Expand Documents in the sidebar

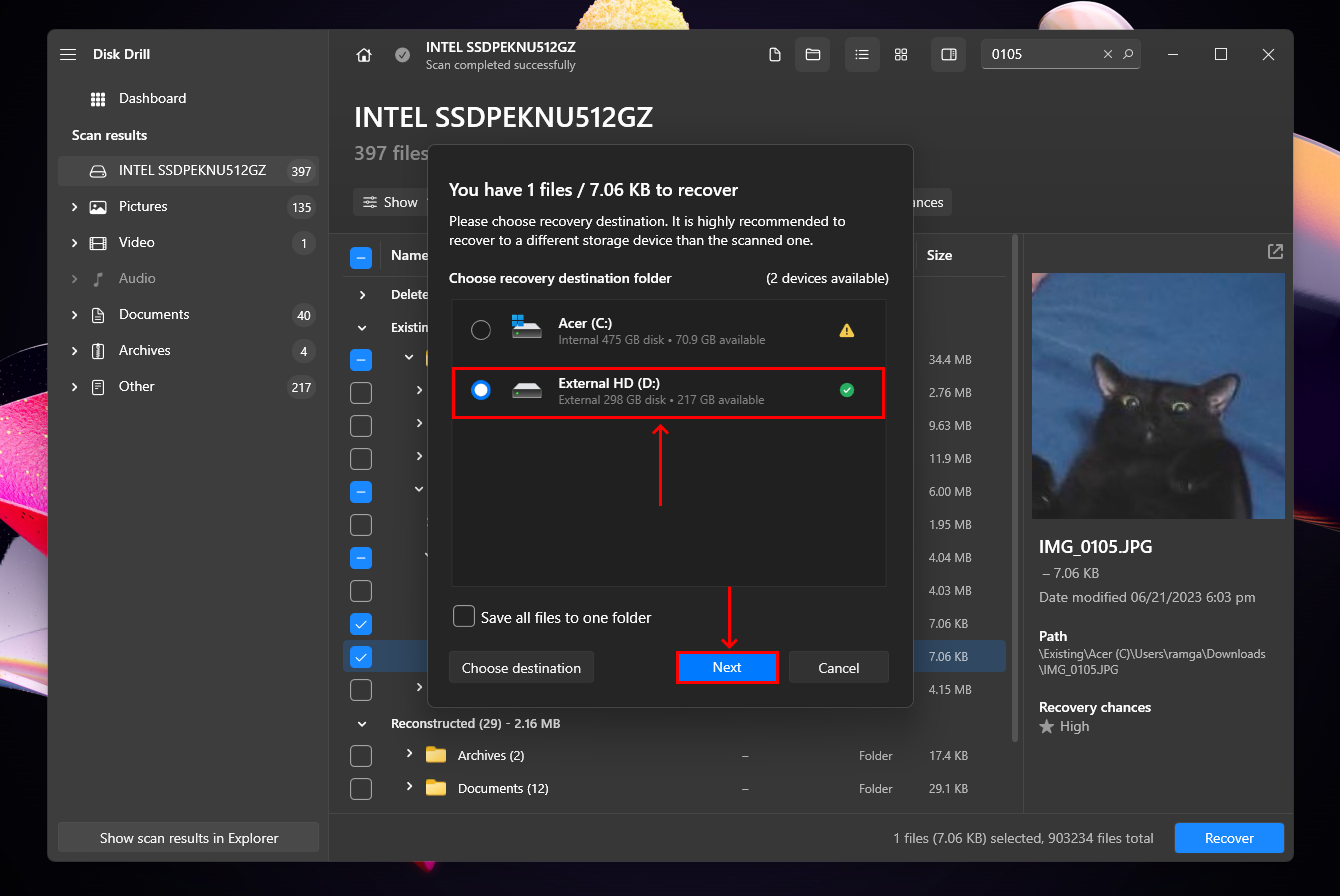74,315
